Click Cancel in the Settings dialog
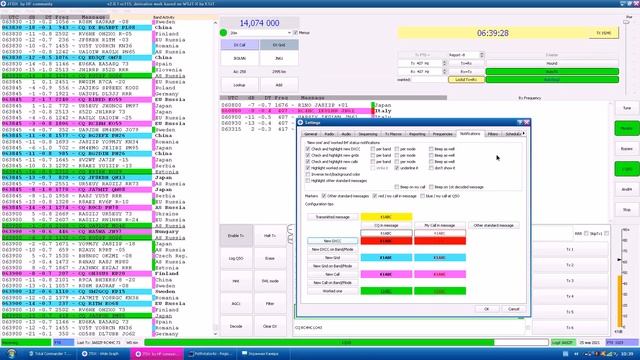 click(513, 309)
